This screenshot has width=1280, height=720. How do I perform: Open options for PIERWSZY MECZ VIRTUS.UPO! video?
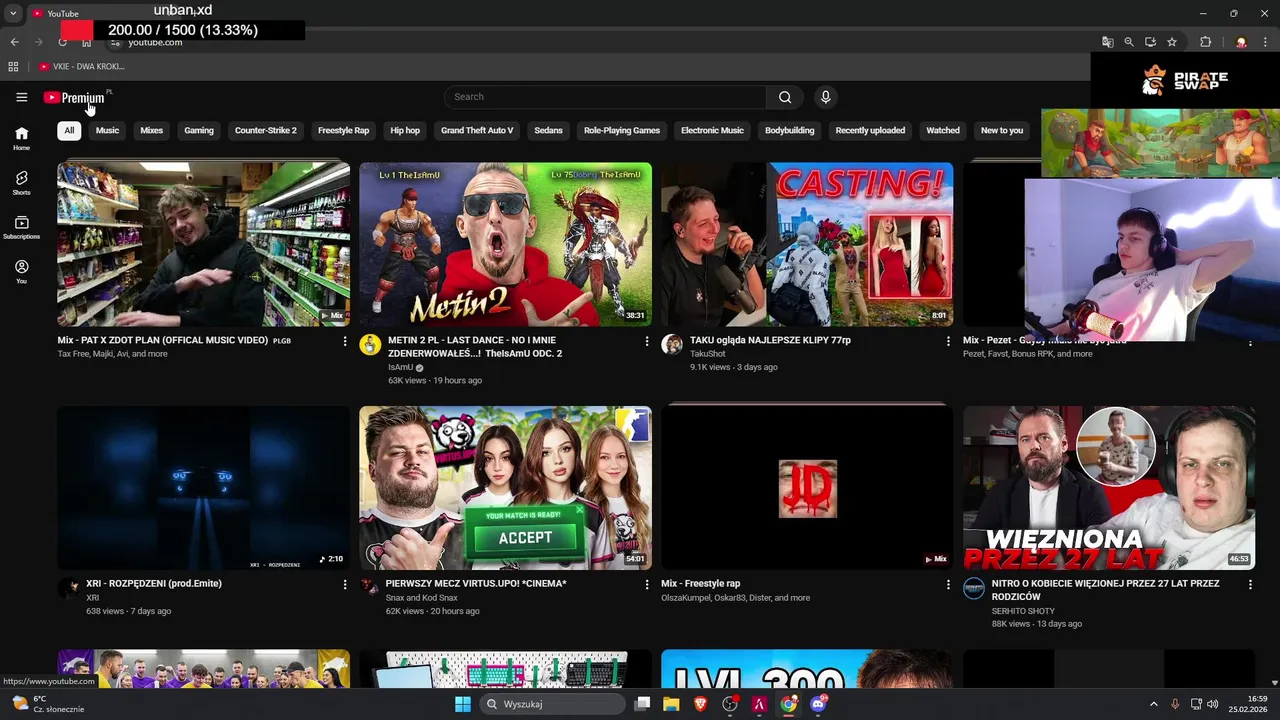647,584
